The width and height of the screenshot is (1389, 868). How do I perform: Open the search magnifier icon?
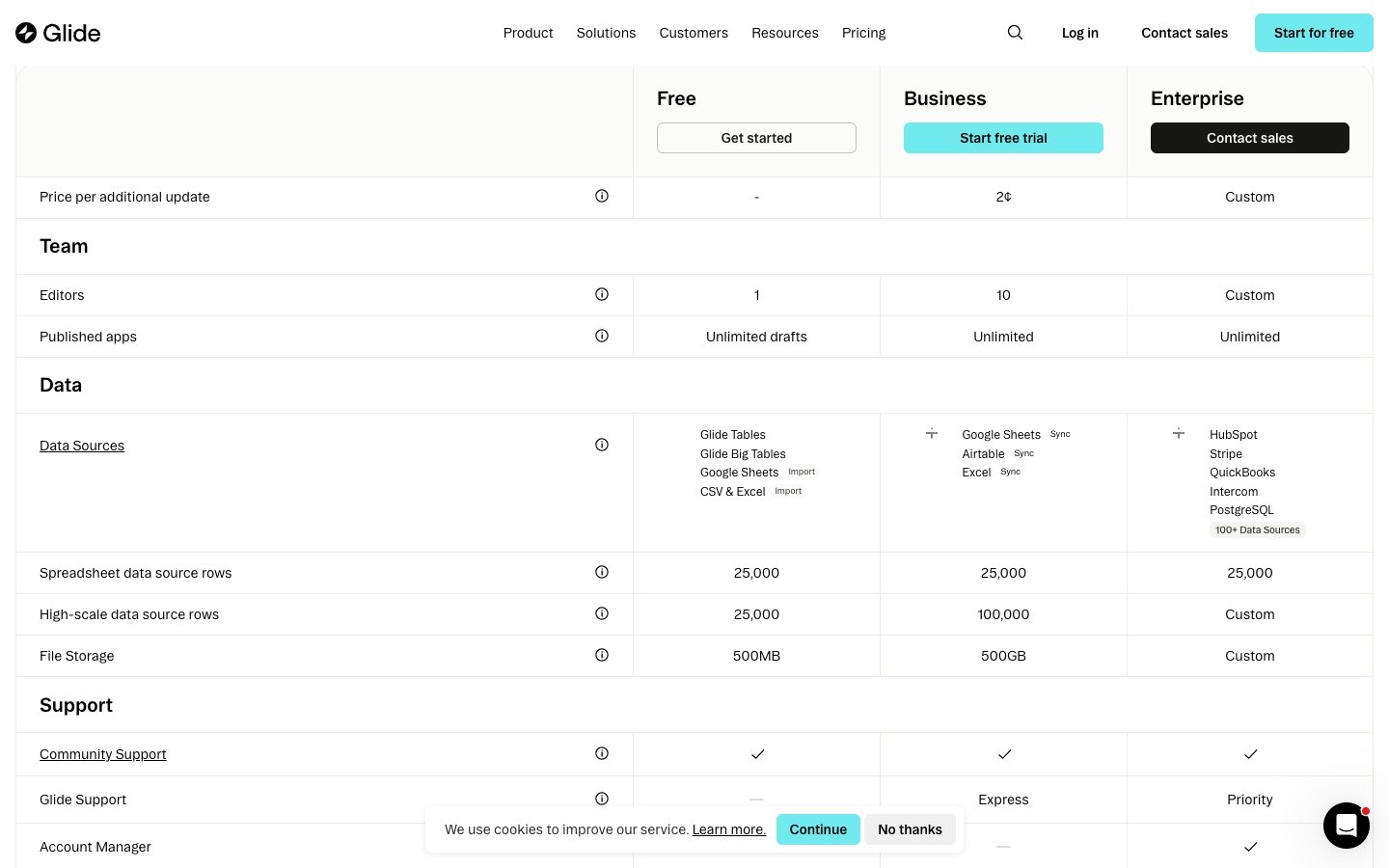click(1015, 33)
